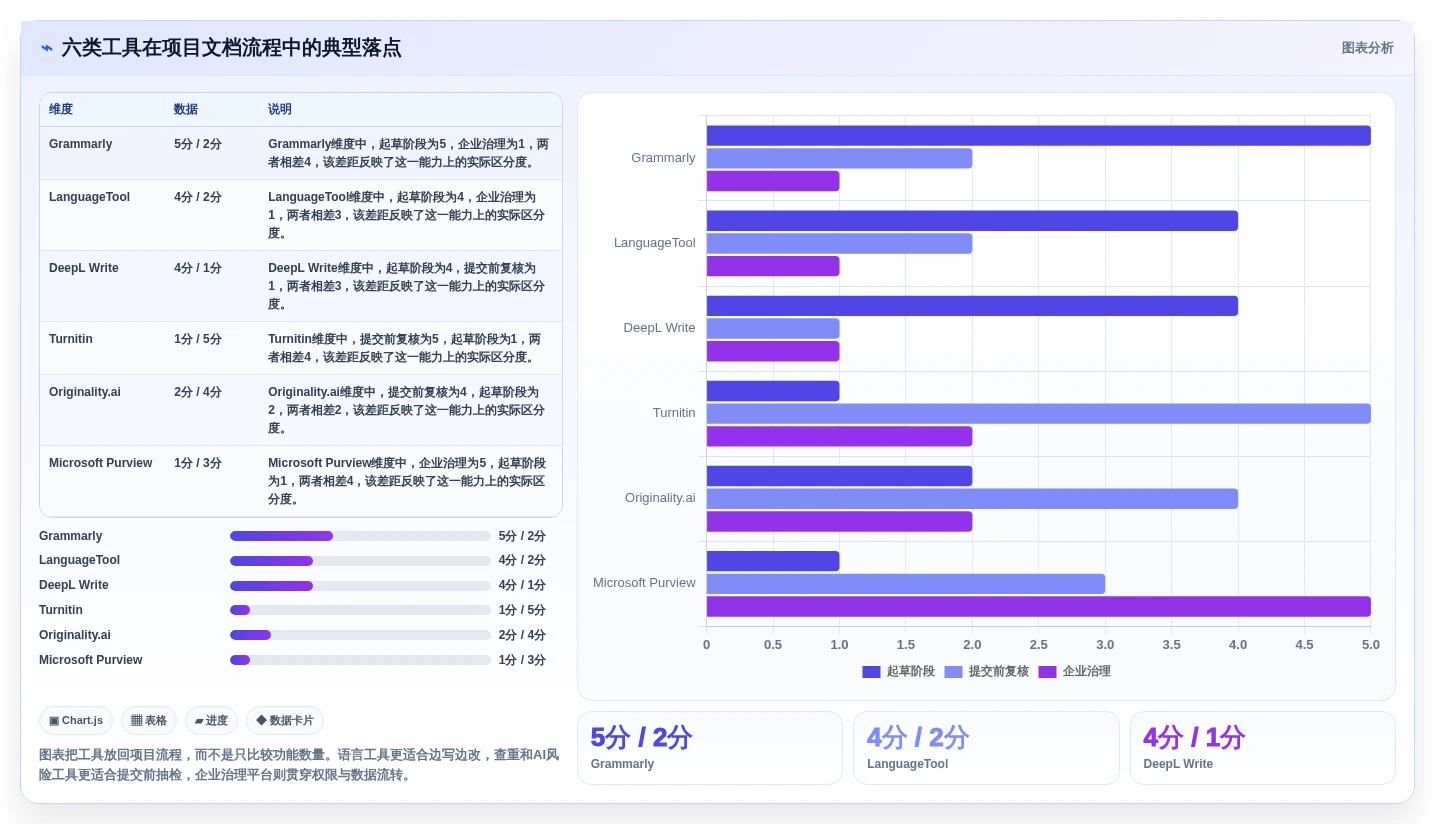Viewport: 1435px width, 824px height.
Task: Click LanguageTool in the table's 维度 column
Action: [89, 197]
